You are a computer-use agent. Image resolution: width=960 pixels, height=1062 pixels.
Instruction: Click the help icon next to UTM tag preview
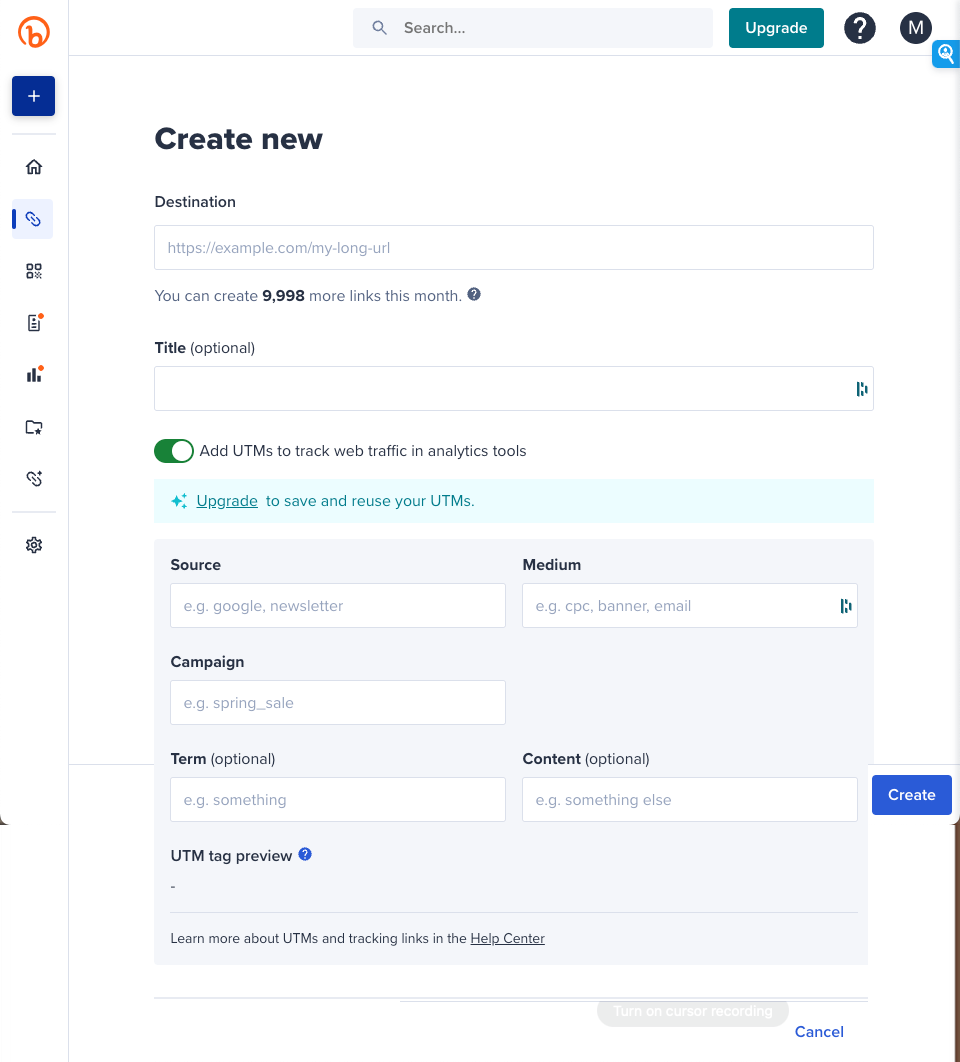[305, 854]
